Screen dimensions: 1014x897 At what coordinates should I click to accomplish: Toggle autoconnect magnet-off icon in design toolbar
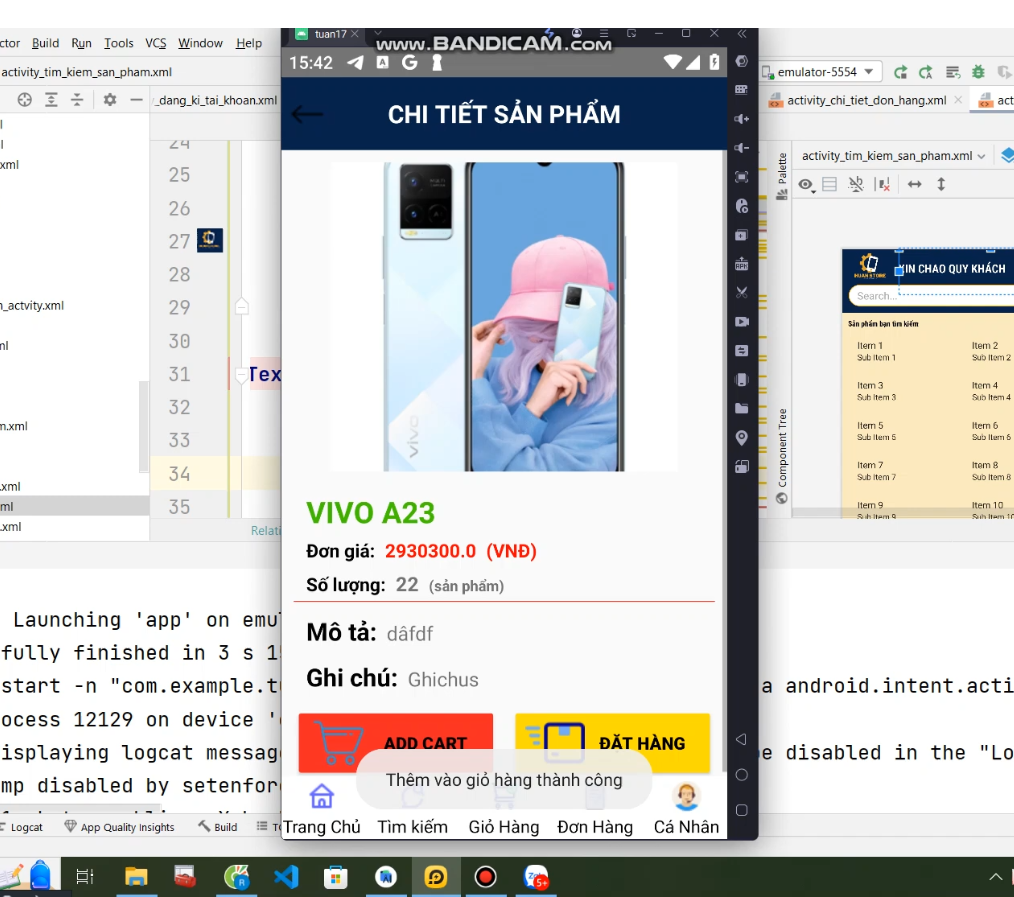856,184
